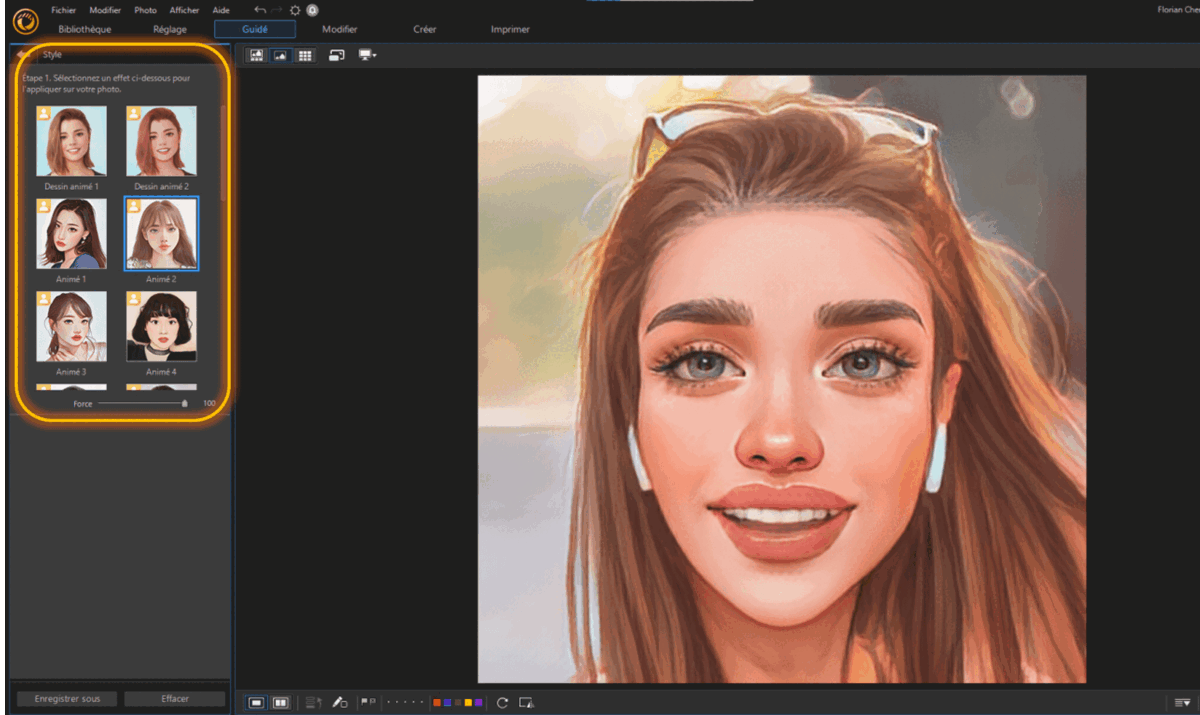Click the Effacer button
Viewport: 1200px width, 715px height.
[x=174, y=699]
